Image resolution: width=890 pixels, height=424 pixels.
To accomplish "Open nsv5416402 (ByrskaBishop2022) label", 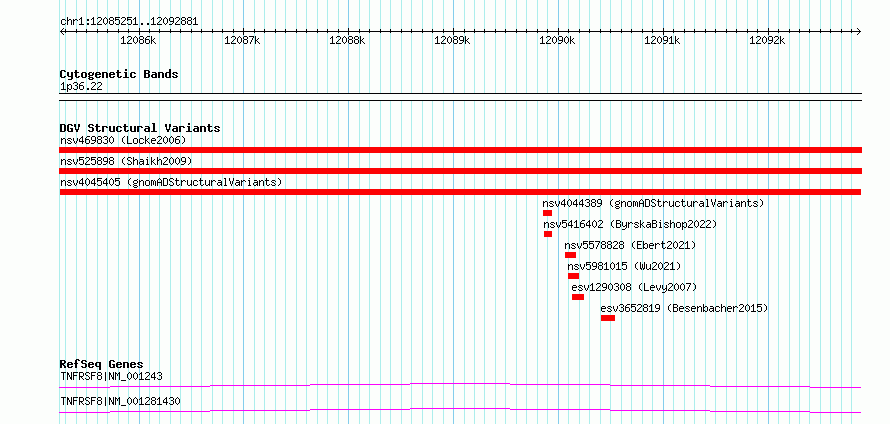I will tap(631, 224).
